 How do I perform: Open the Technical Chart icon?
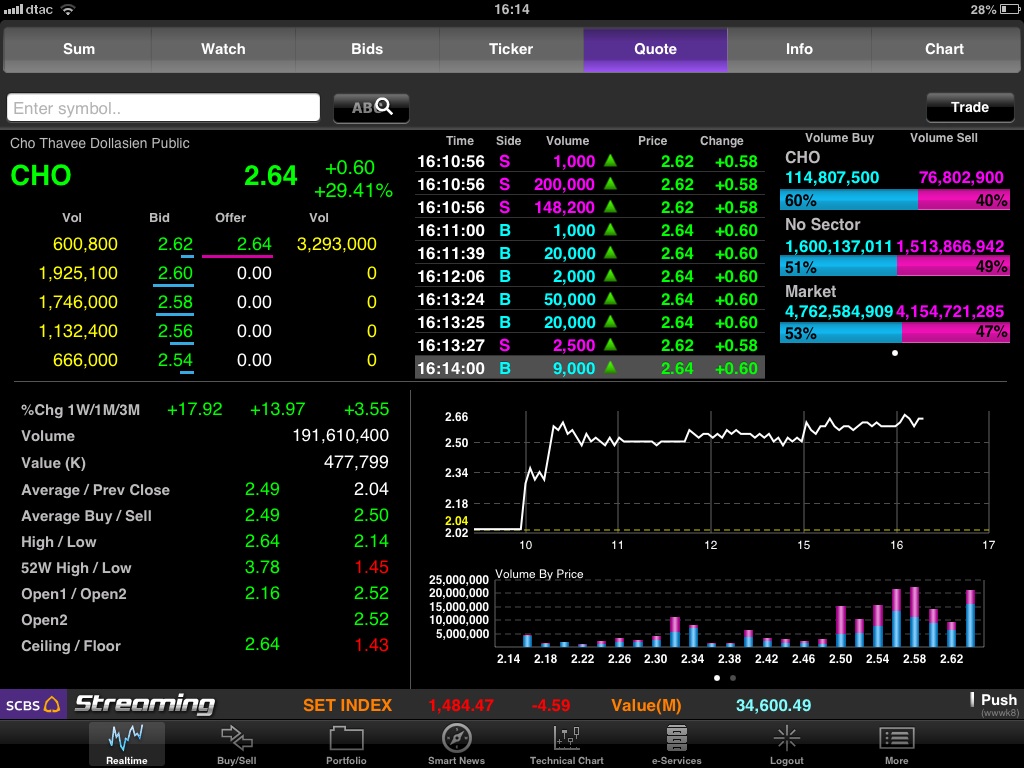[566, 743]
